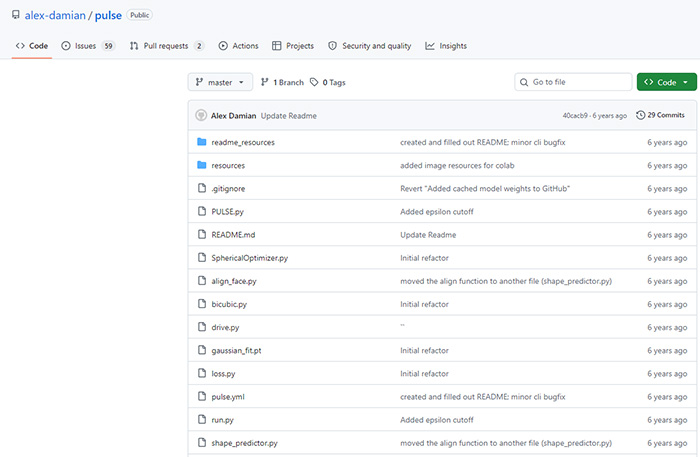Switch to the Code tab
The width and height of the screenshot is (700, 457).
32,46
